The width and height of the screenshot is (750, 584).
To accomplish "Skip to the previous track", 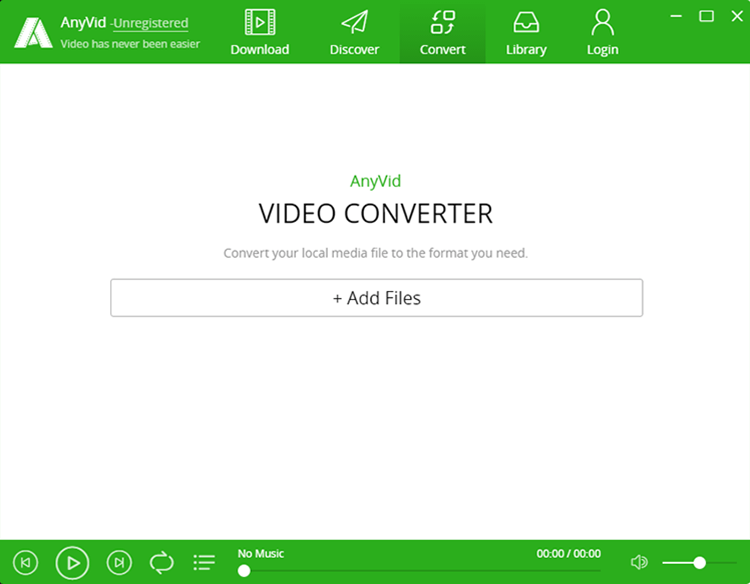I will pos(25,562).
